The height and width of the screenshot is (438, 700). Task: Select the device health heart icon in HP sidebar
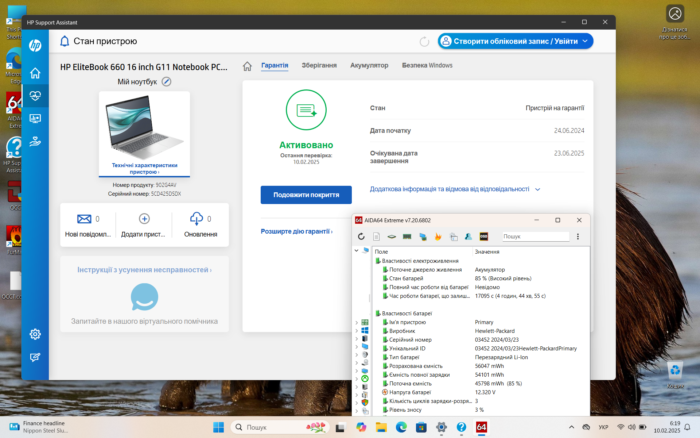coord(35,96)
